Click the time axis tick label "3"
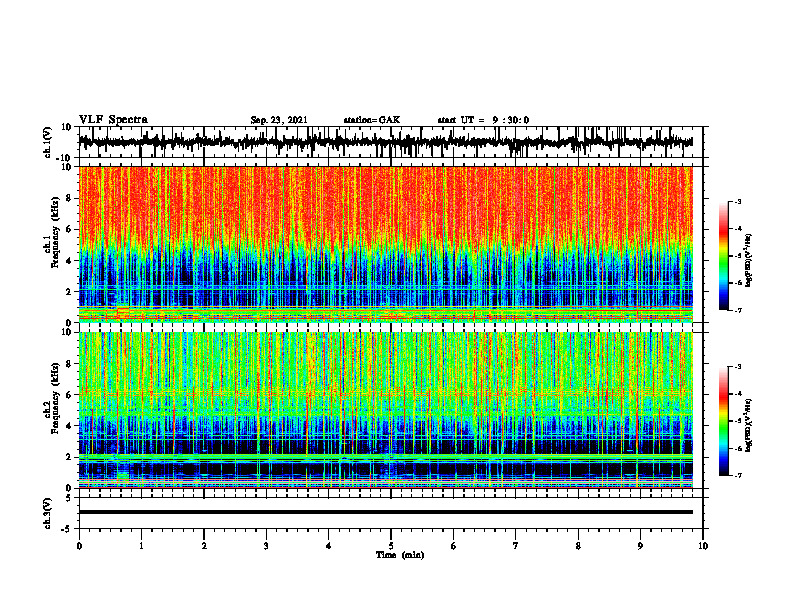This screenshot has width=792, height=612. point(266,546)
